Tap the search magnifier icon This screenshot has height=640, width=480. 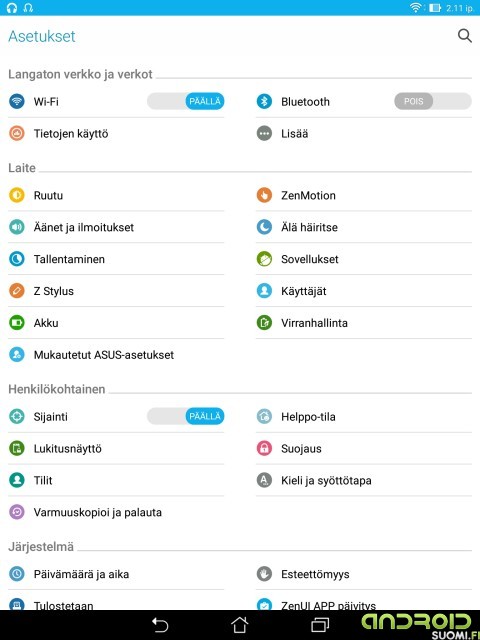pyautogui.click(x=464, y=36)
